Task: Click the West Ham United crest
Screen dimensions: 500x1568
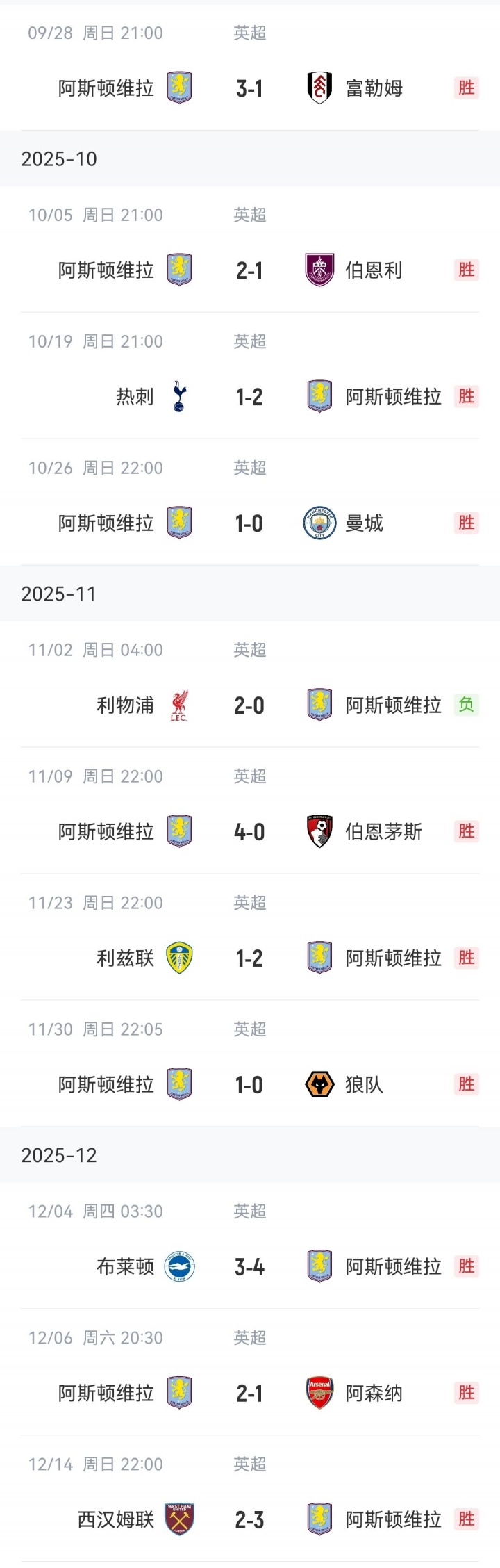Action: (x=179, y=1520)
